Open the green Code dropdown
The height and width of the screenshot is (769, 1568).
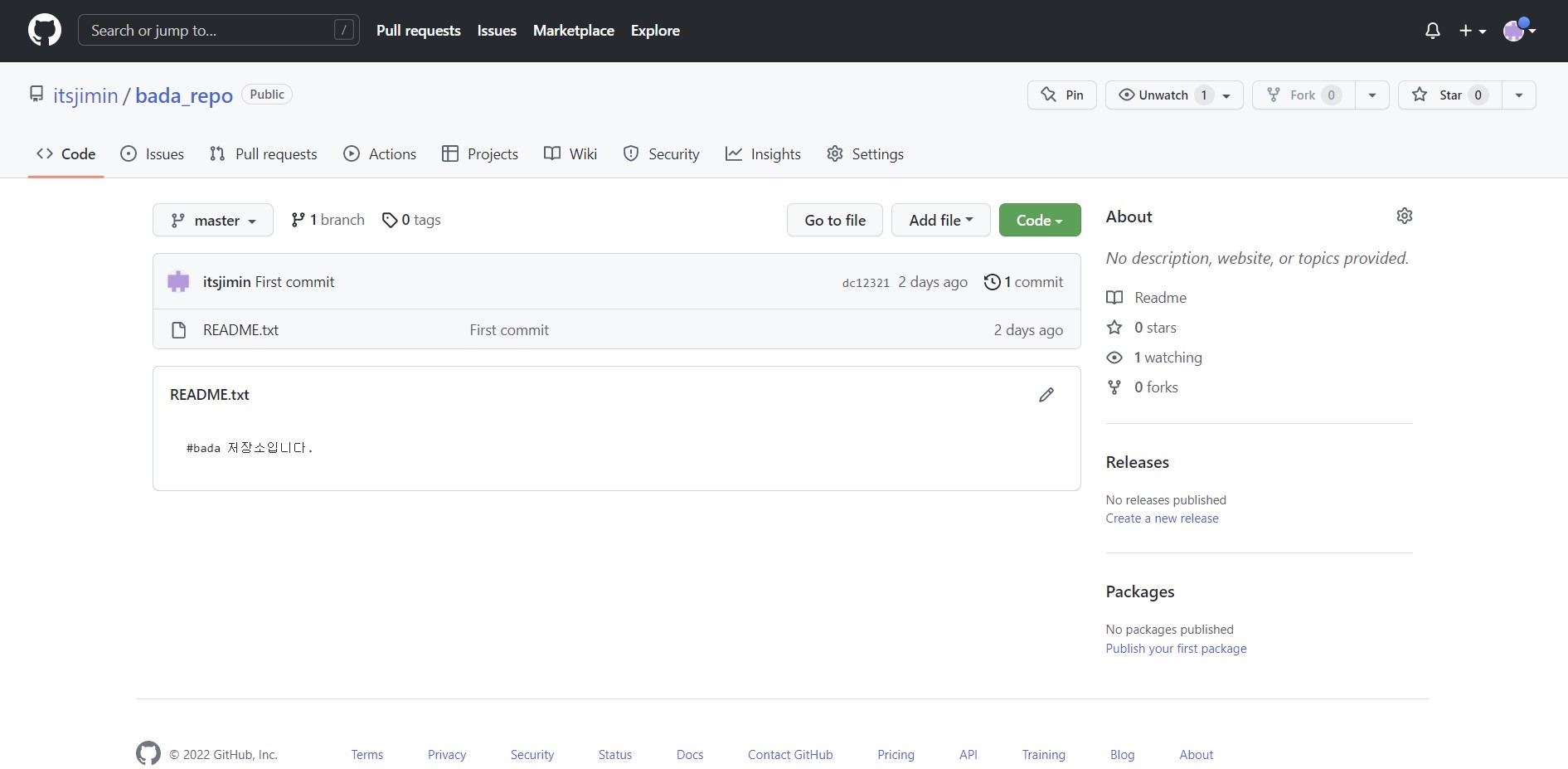point(1039,220)
